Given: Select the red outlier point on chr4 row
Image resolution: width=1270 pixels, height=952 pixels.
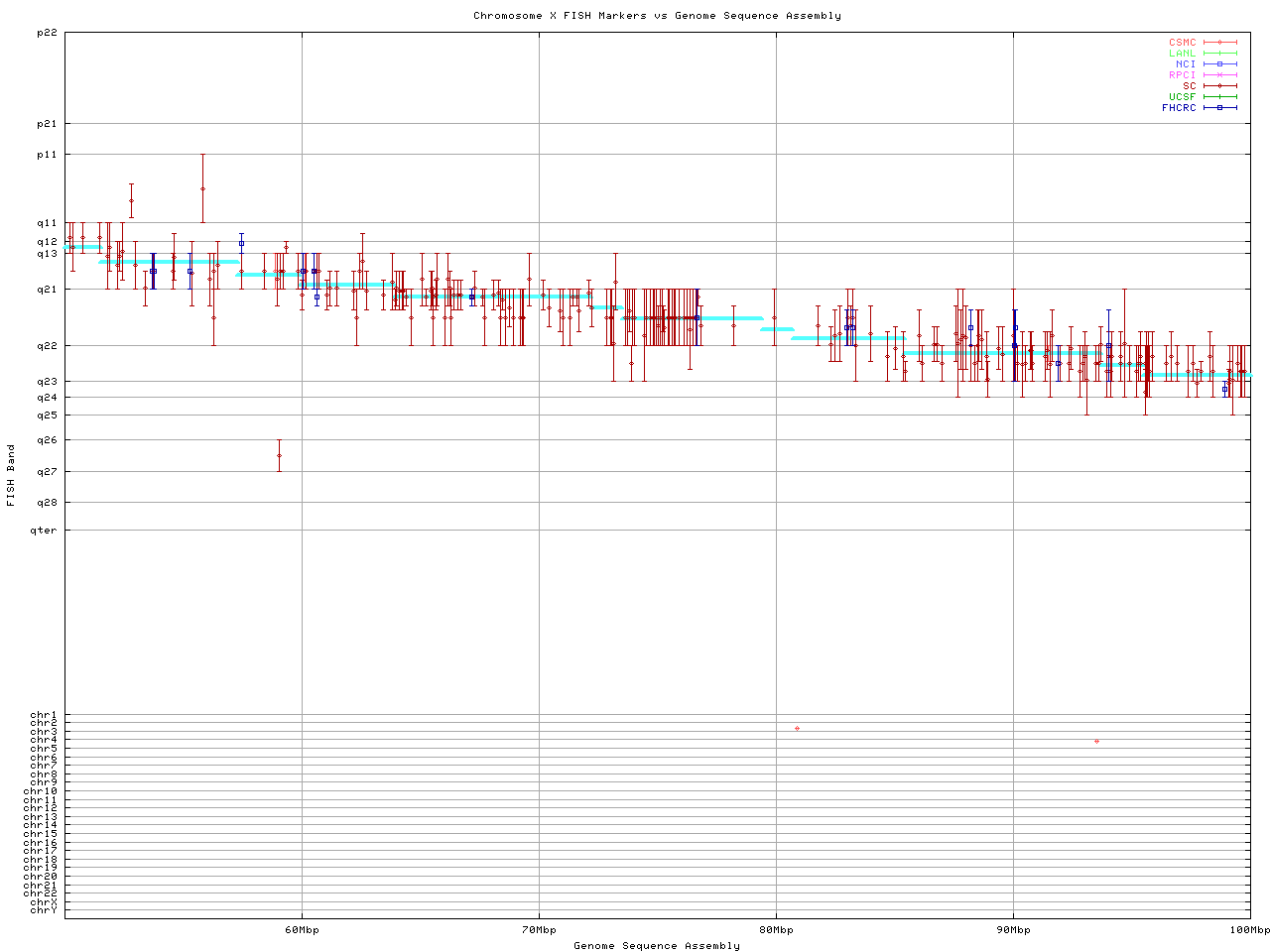Looking at the screenshot, I should pos(1096,742).
